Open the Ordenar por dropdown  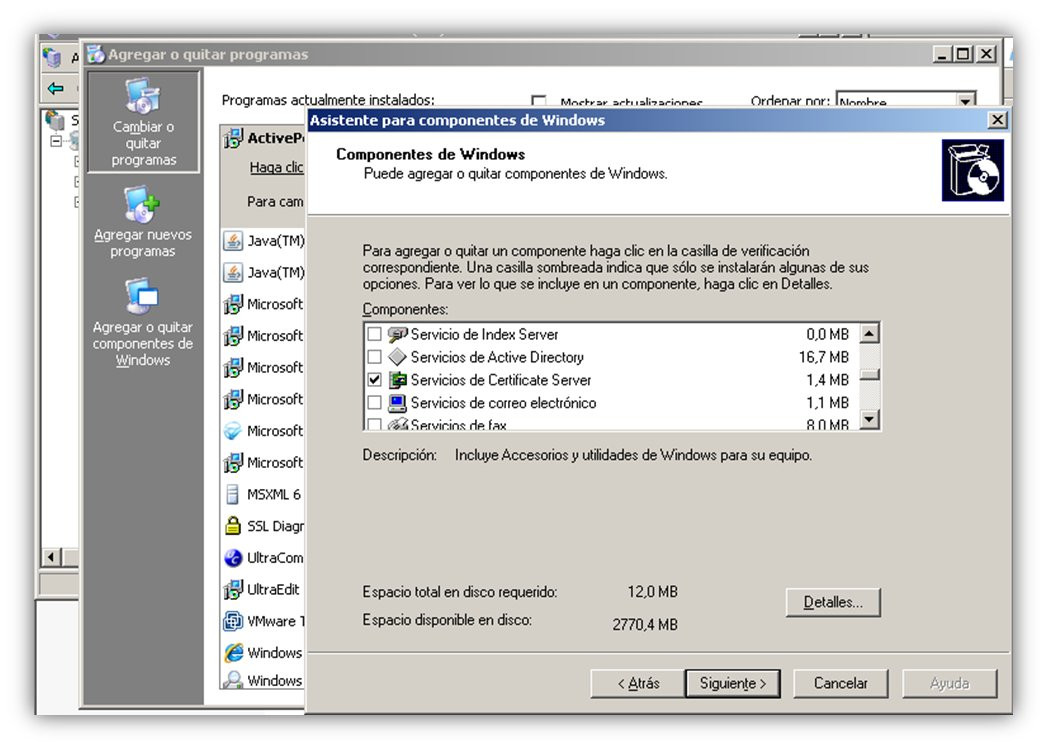coord(965,101)
